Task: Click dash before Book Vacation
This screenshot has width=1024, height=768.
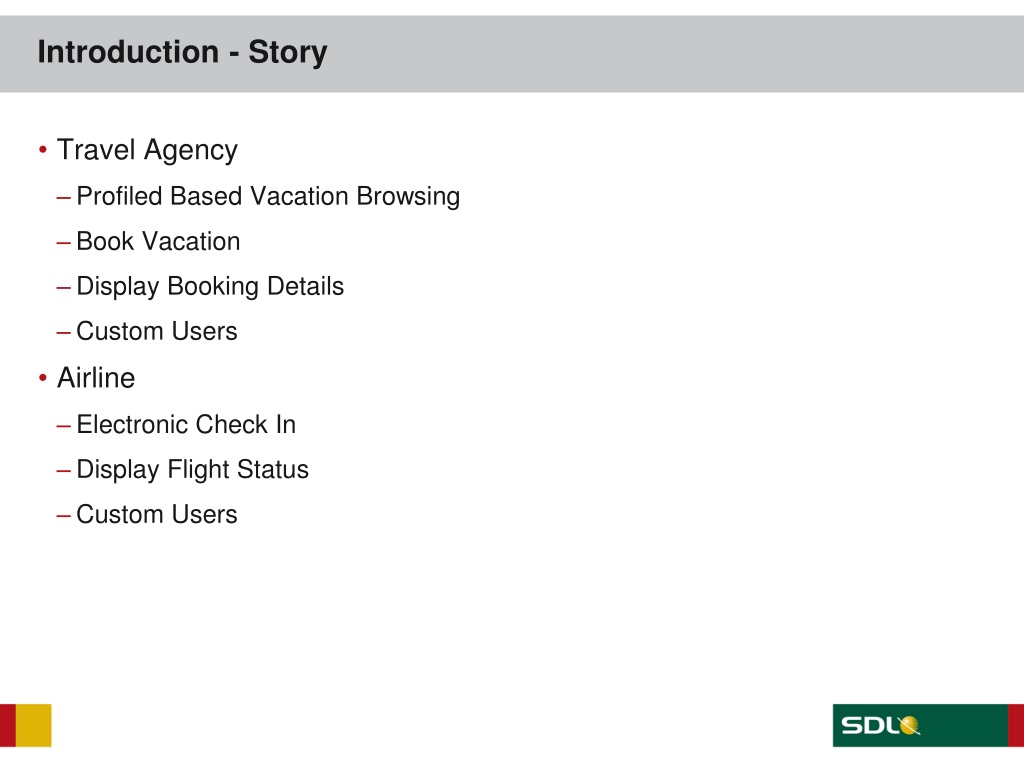Action: tap(63, 243)
